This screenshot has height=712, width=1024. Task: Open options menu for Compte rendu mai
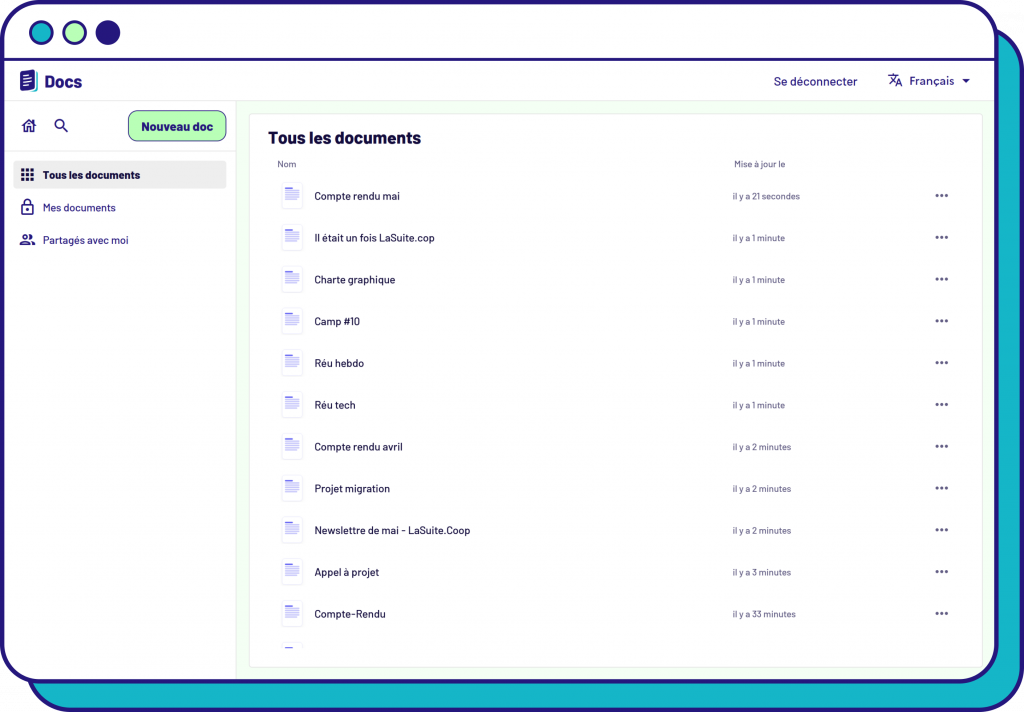[x=941, y=195]
